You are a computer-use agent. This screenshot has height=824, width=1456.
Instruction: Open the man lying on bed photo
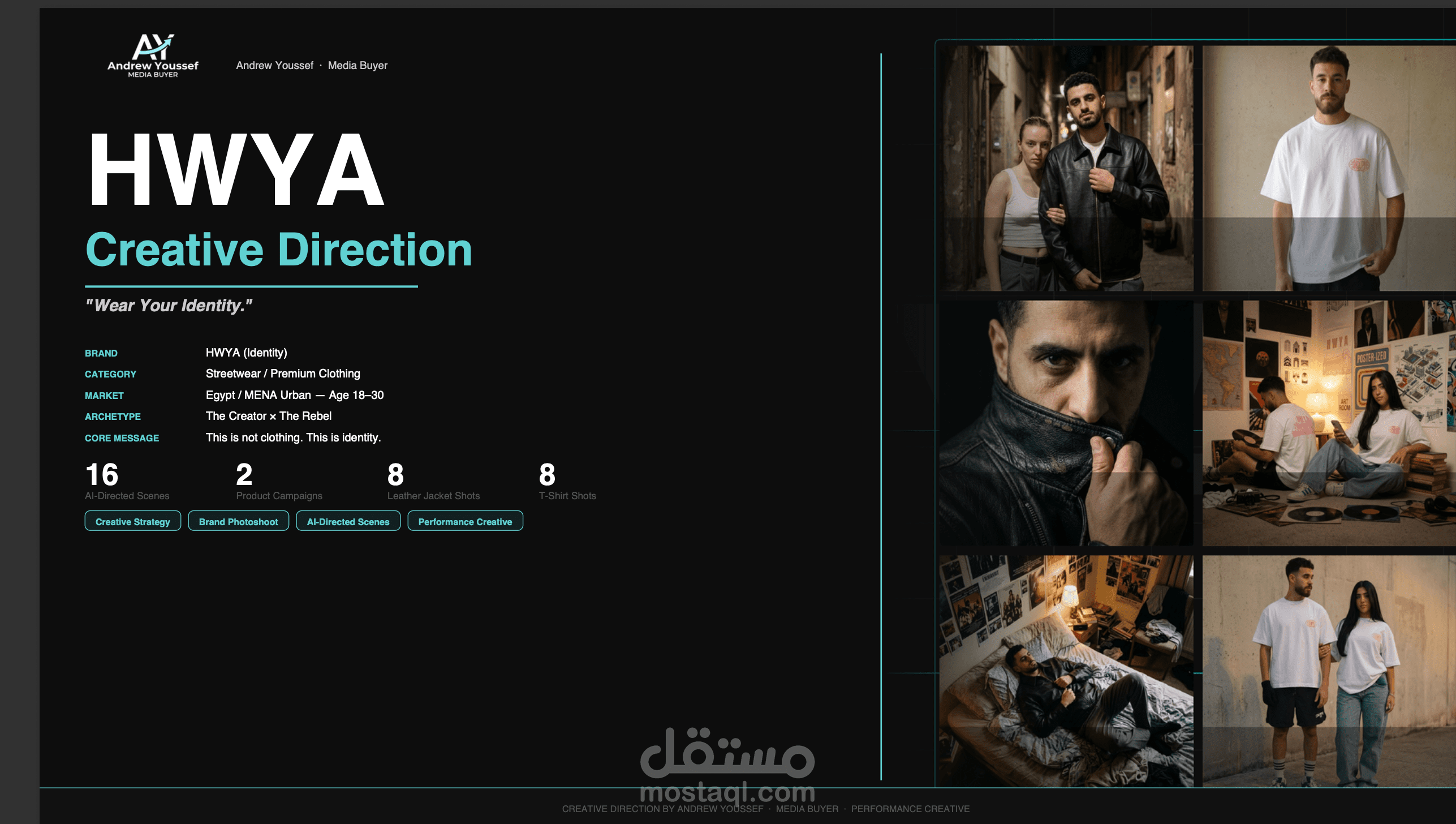(x=1066, y=671)
